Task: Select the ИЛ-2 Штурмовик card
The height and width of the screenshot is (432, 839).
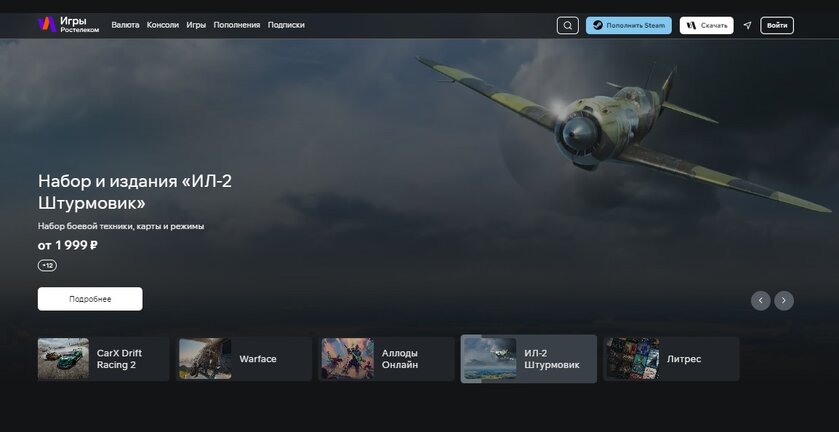Action: (529, 359)
